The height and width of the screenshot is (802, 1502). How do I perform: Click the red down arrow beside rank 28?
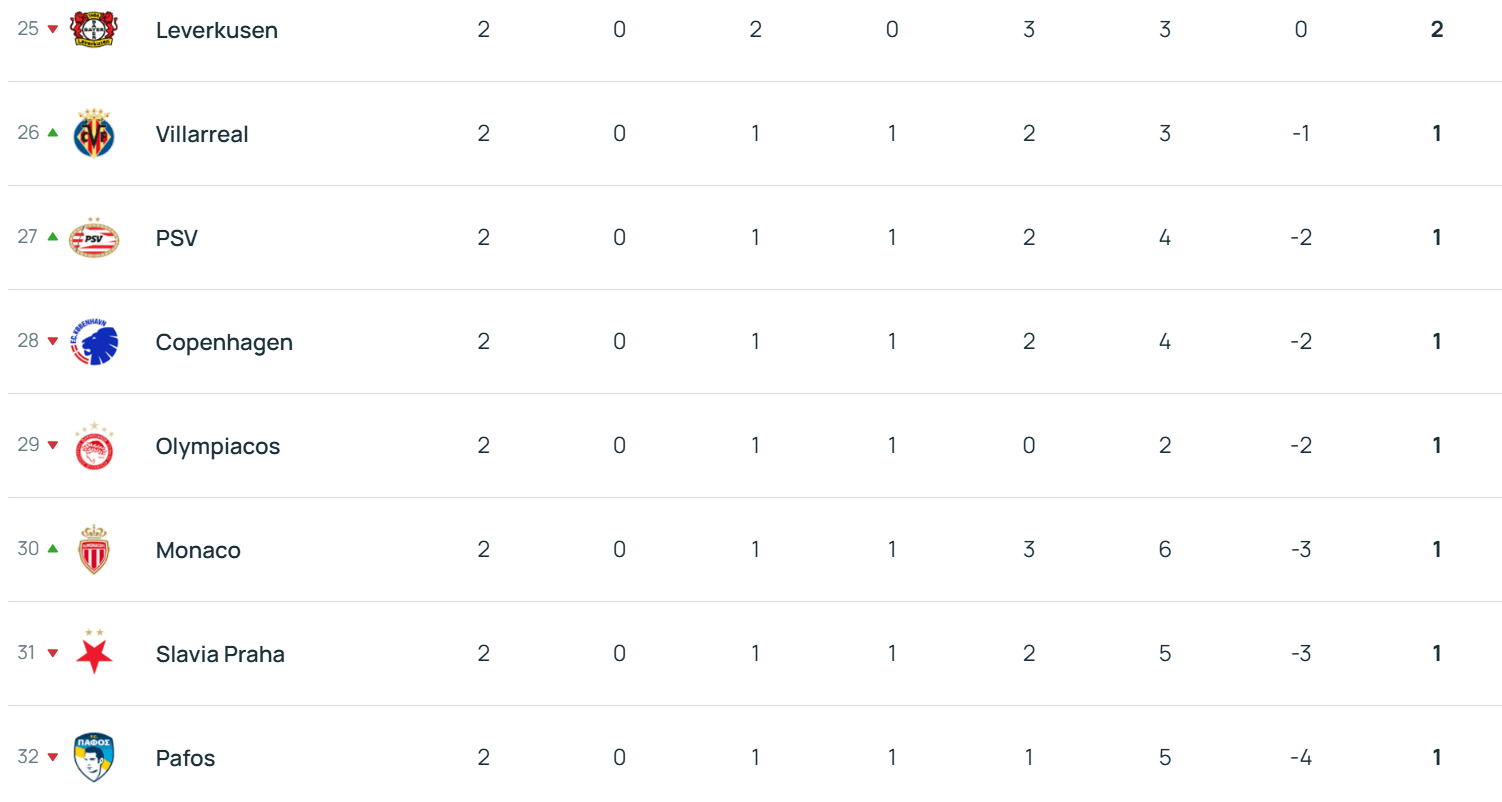tap(53, 341)
